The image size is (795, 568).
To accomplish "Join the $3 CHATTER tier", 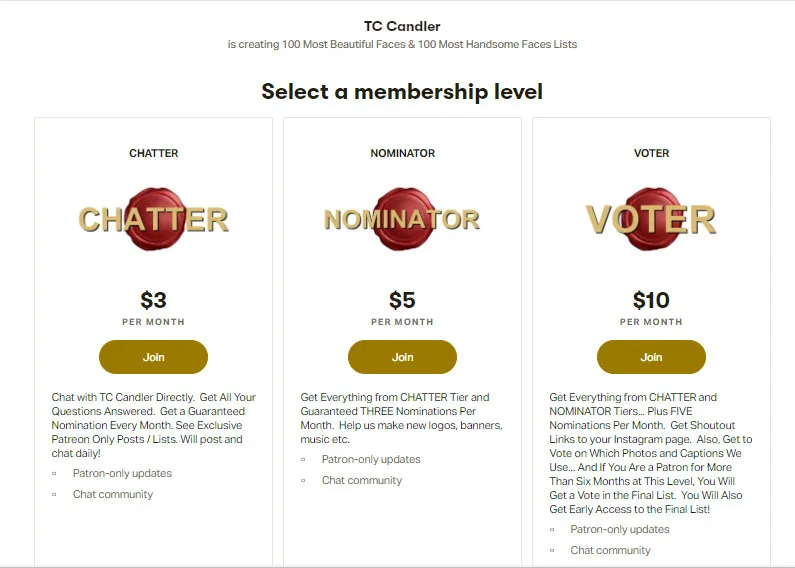I will [x=153, y=357].
